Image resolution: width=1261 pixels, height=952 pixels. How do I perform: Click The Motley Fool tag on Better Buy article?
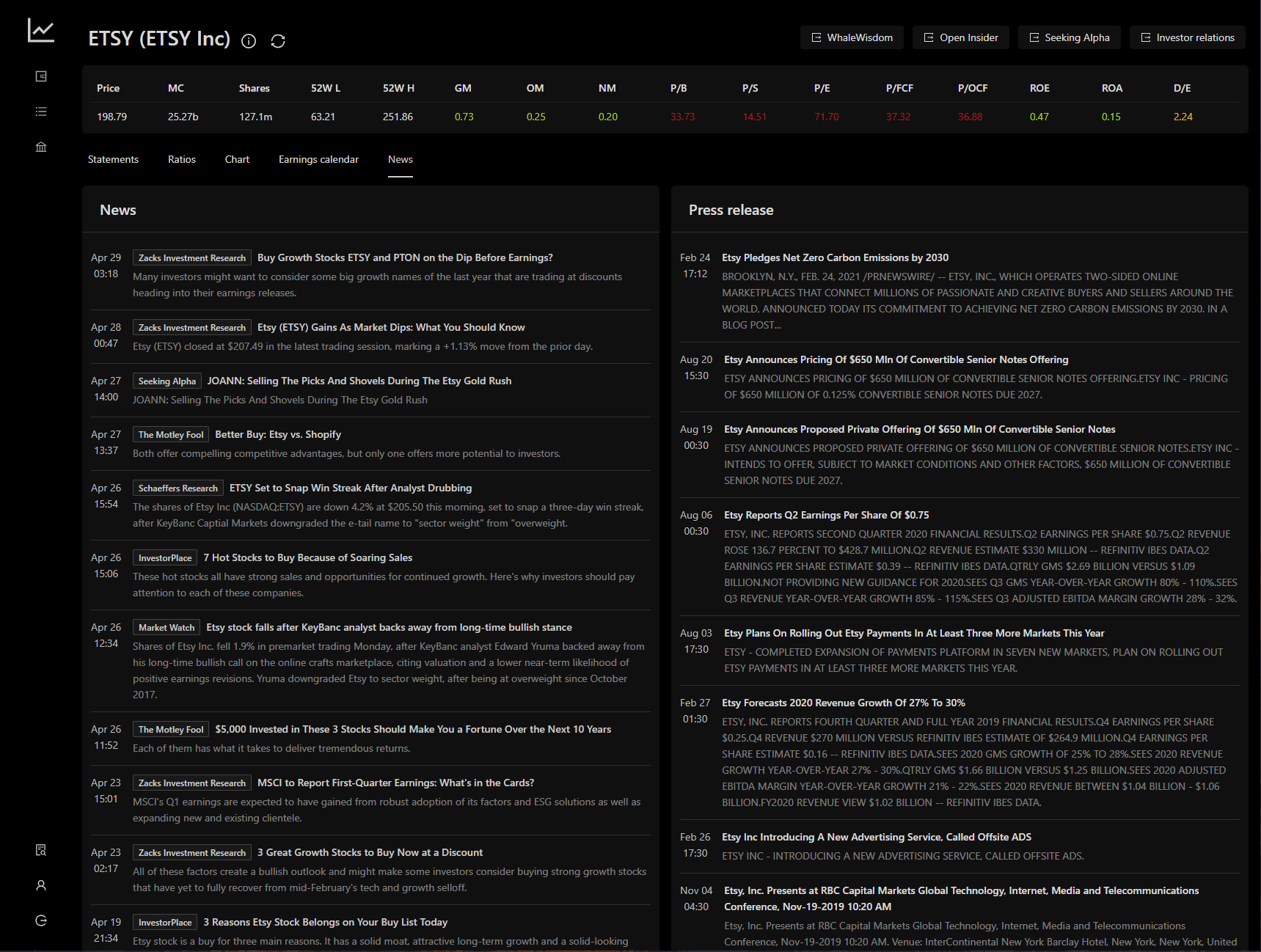(x=171, y=435)
